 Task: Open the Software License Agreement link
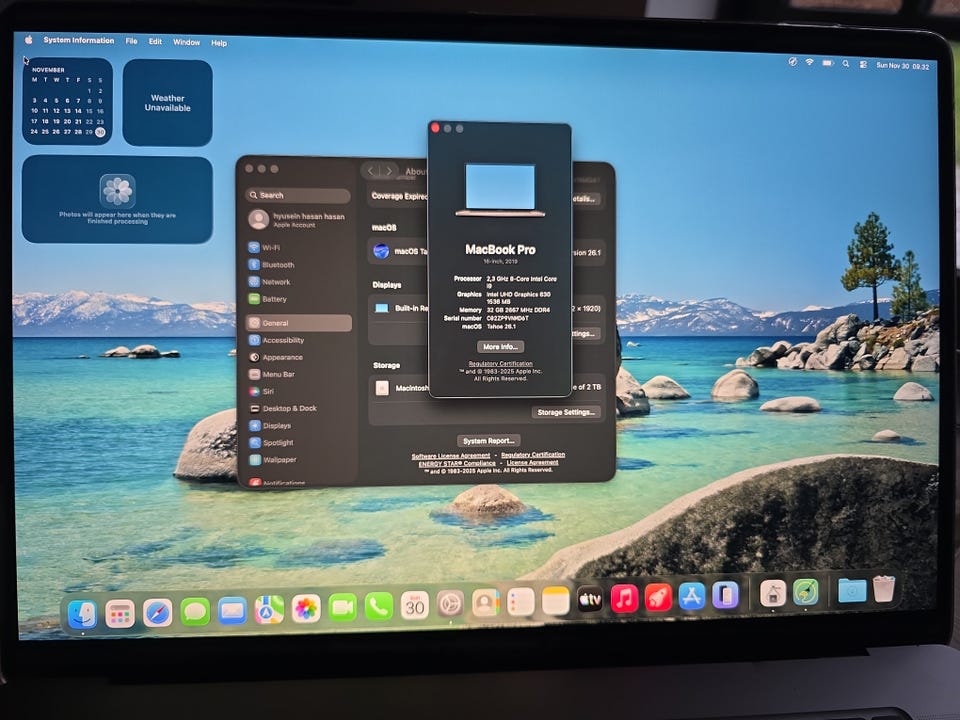(451, 456)
